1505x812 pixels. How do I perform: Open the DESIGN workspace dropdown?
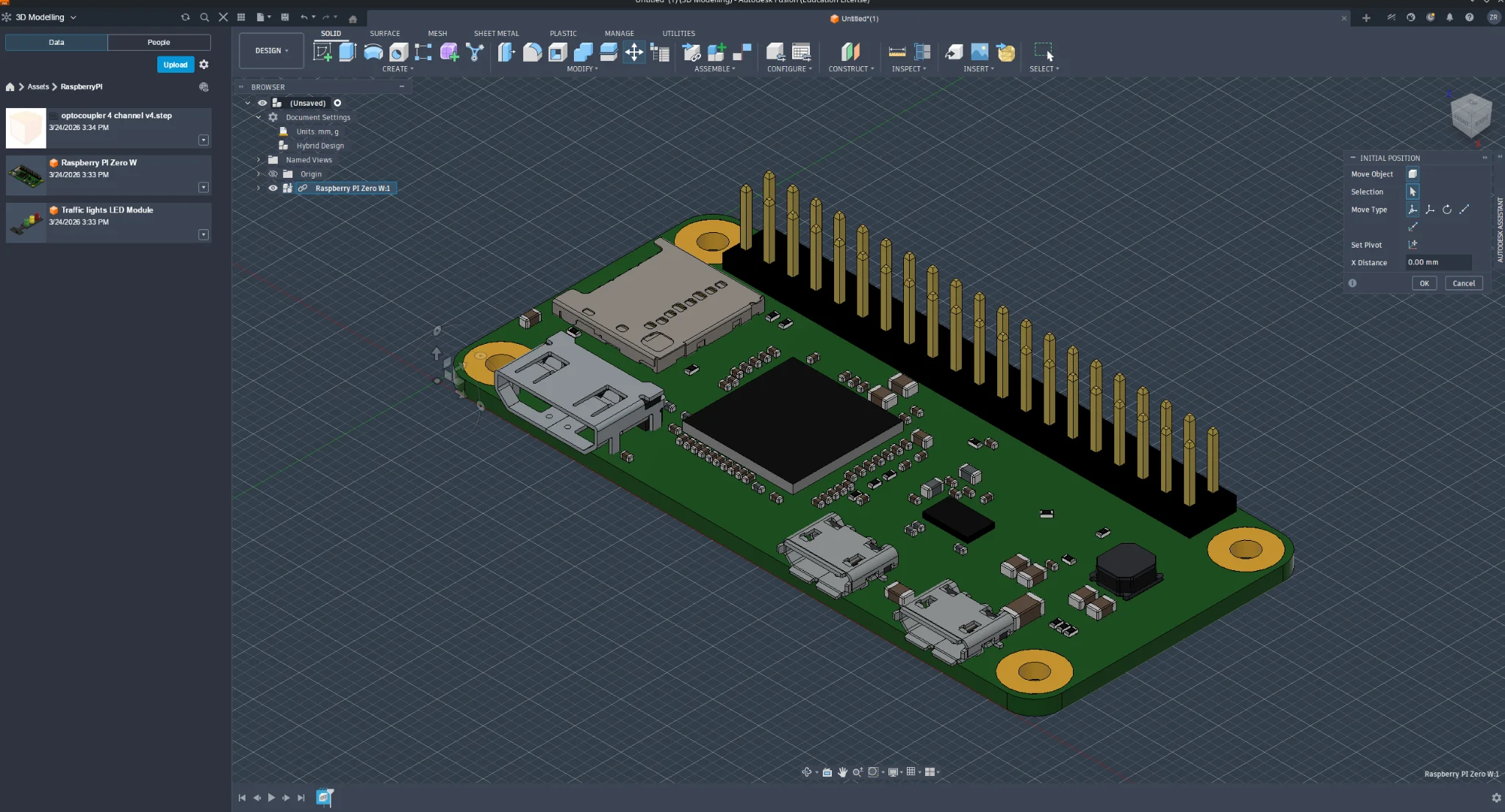click(271, 51)
